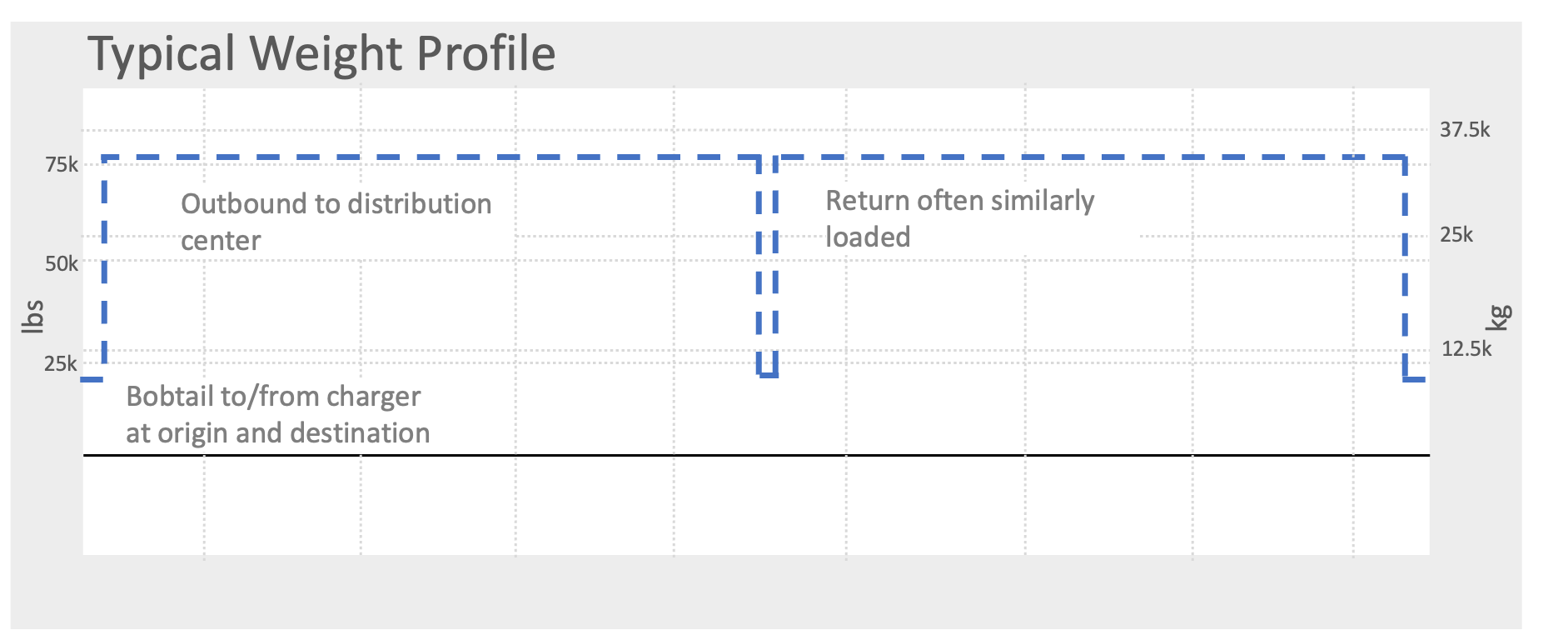Select the 75k lbs axis label

pyautogui.click(x=62, y=165)
